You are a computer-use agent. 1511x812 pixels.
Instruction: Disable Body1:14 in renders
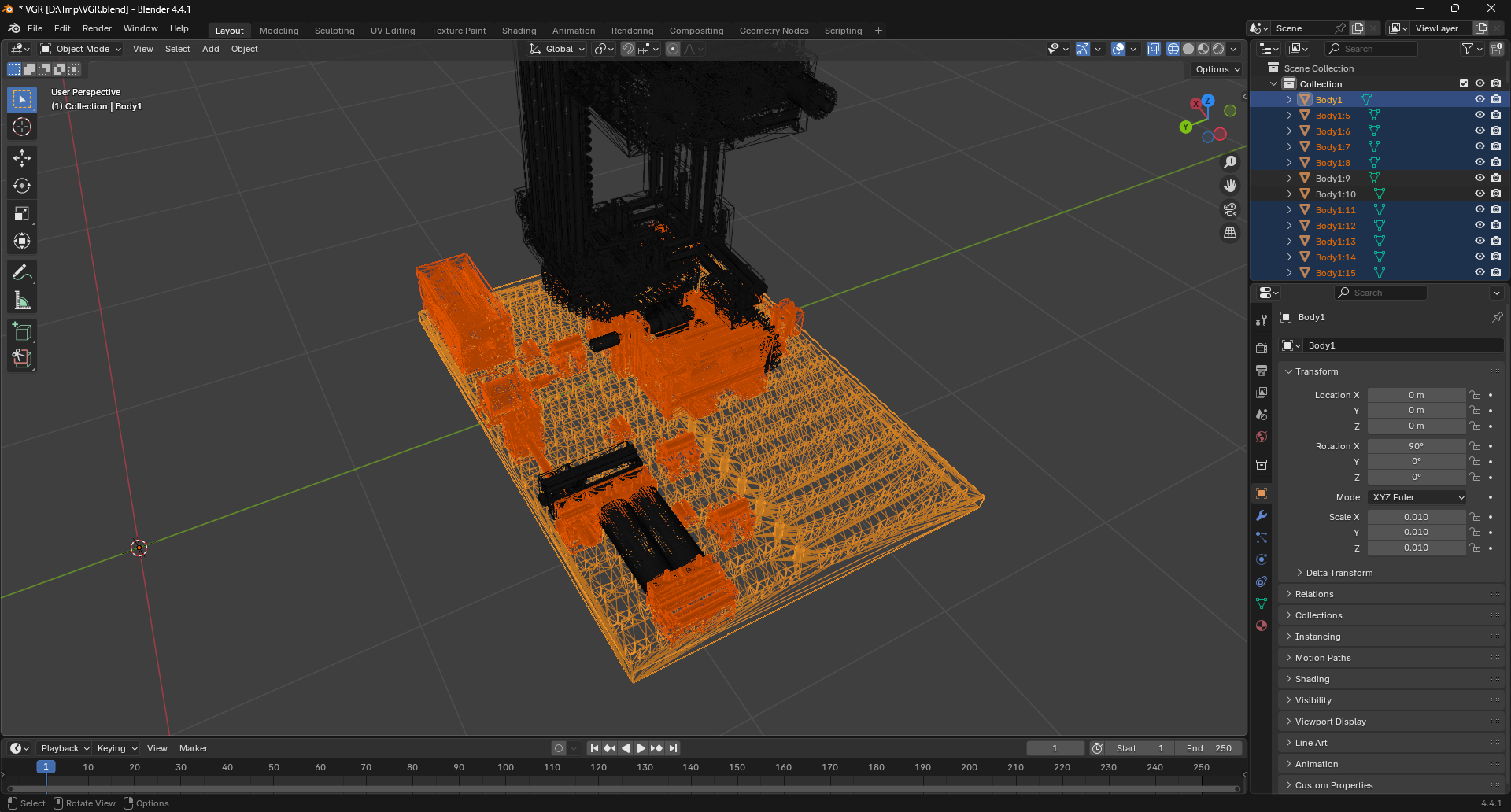point(1496,257)
